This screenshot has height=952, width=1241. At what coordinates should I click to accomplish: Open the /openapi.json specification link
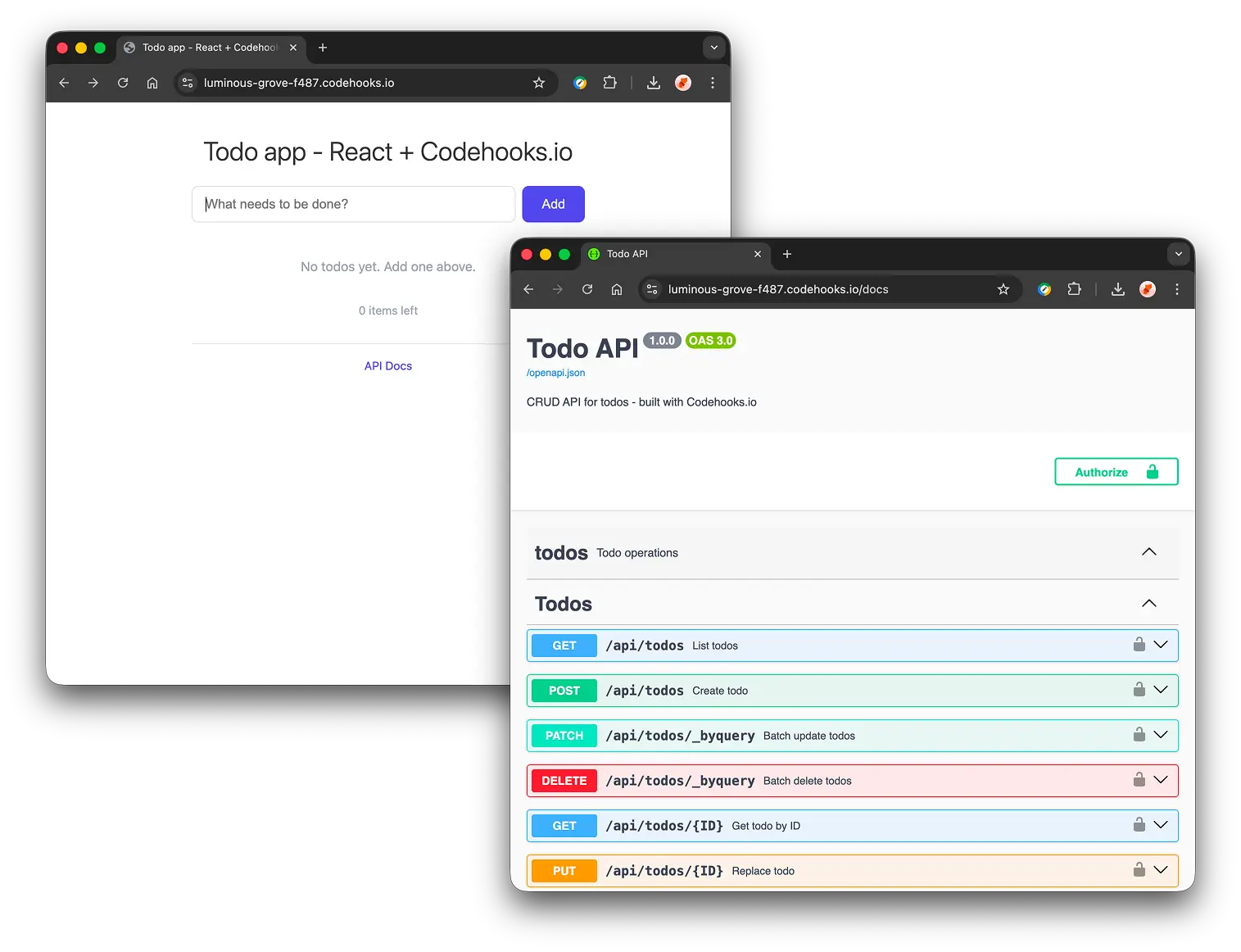pos(555,373)
